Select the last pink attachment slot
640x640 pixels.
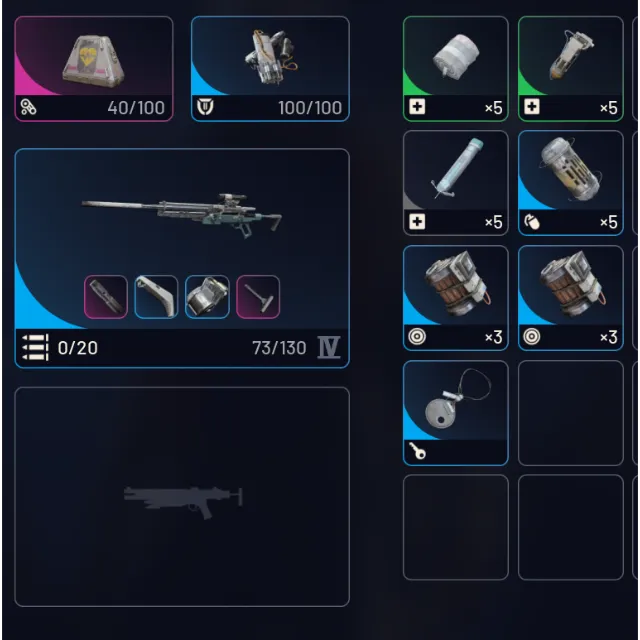tap(258, 297)
